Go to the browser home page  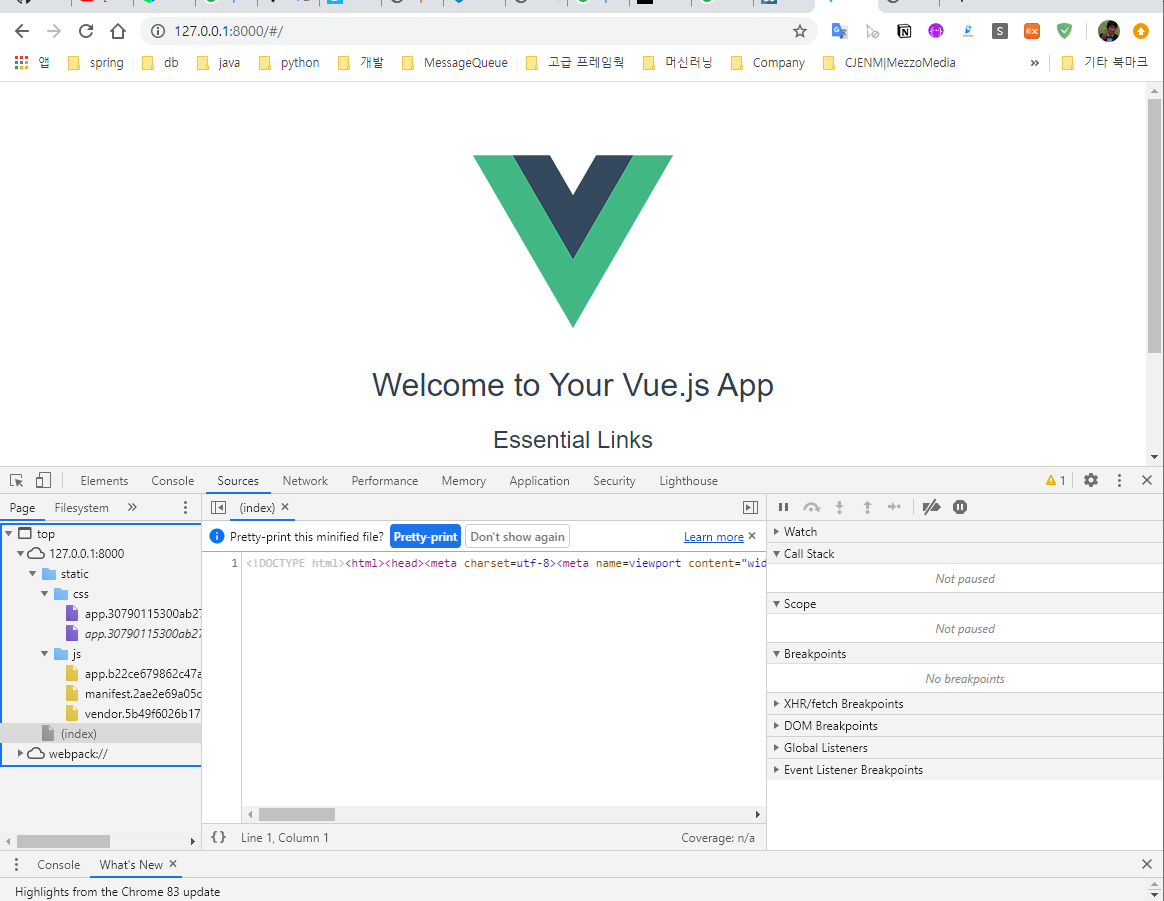[x=118, y=31]
